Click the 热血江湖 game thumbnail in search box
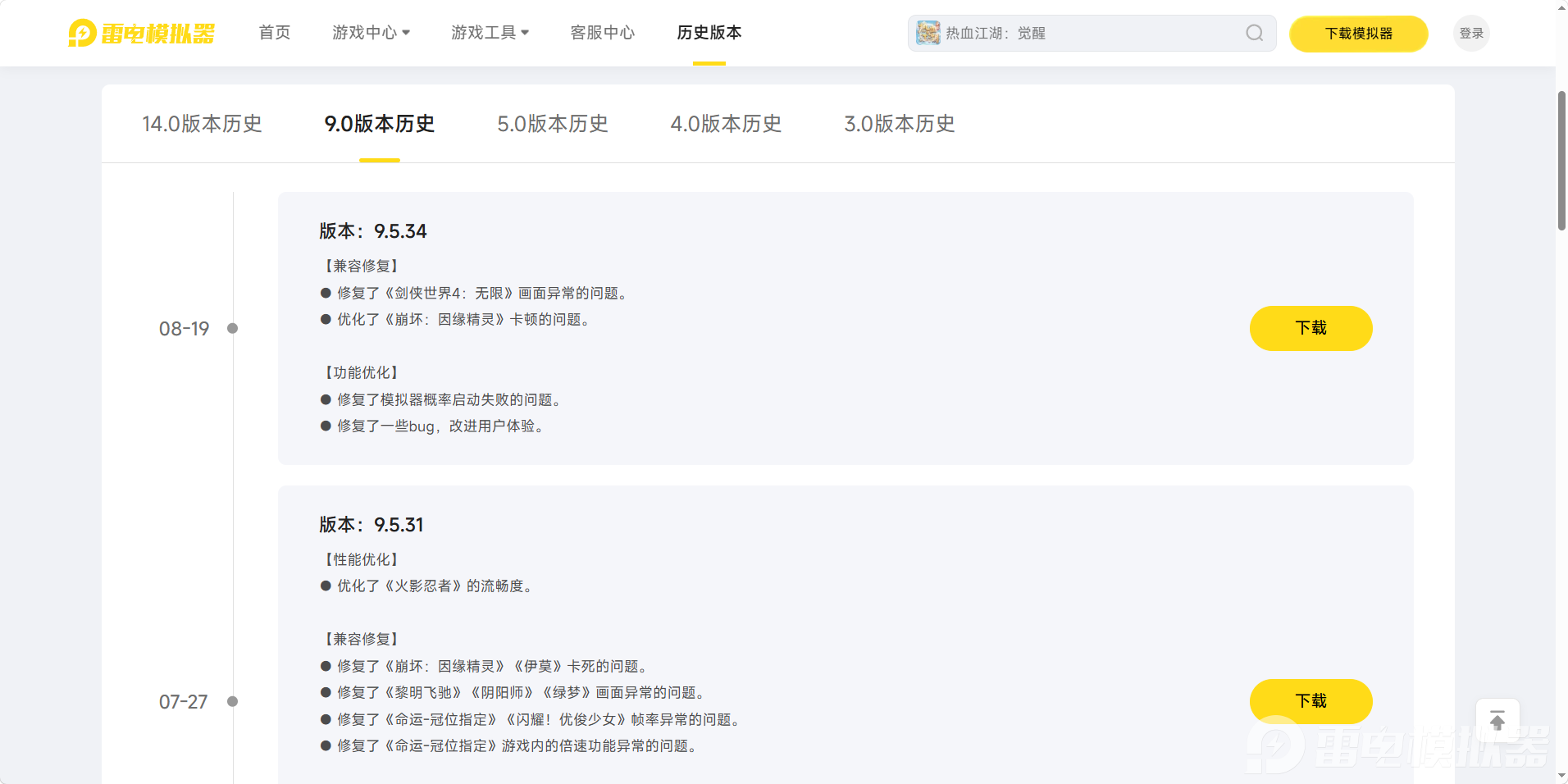1568x784 pixels. [928, 33]
